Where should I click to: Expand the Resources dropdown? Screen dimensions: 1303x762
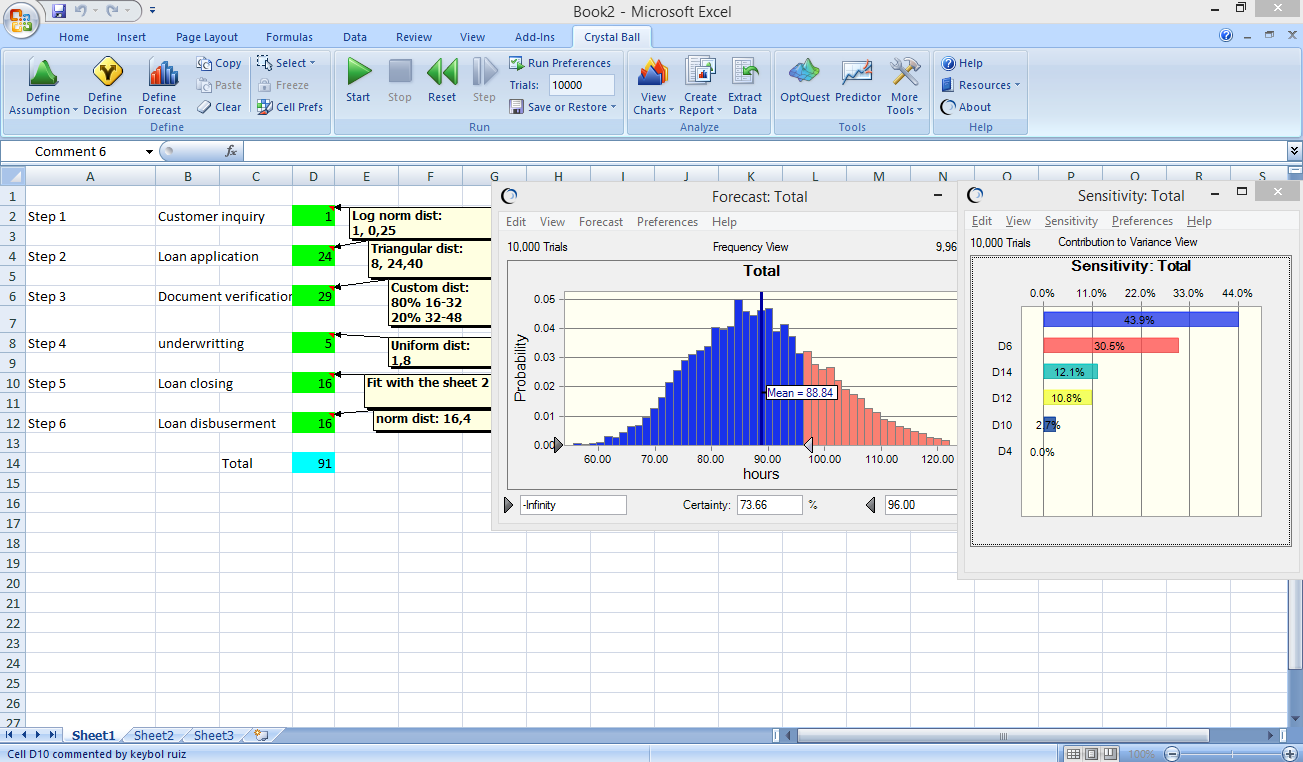(980, 85)
